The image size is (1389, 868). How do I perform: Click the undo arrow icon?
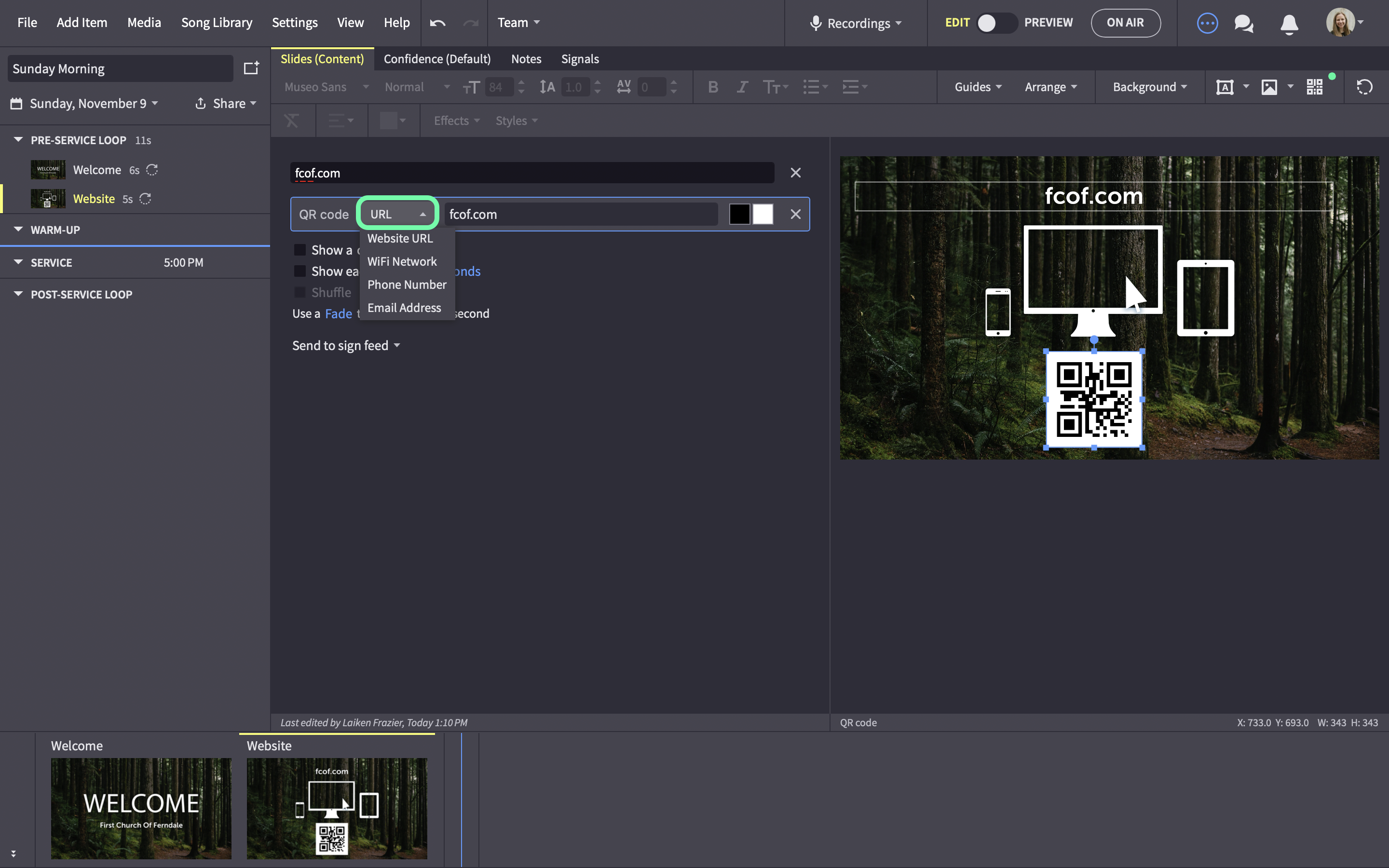pos(437,23)
